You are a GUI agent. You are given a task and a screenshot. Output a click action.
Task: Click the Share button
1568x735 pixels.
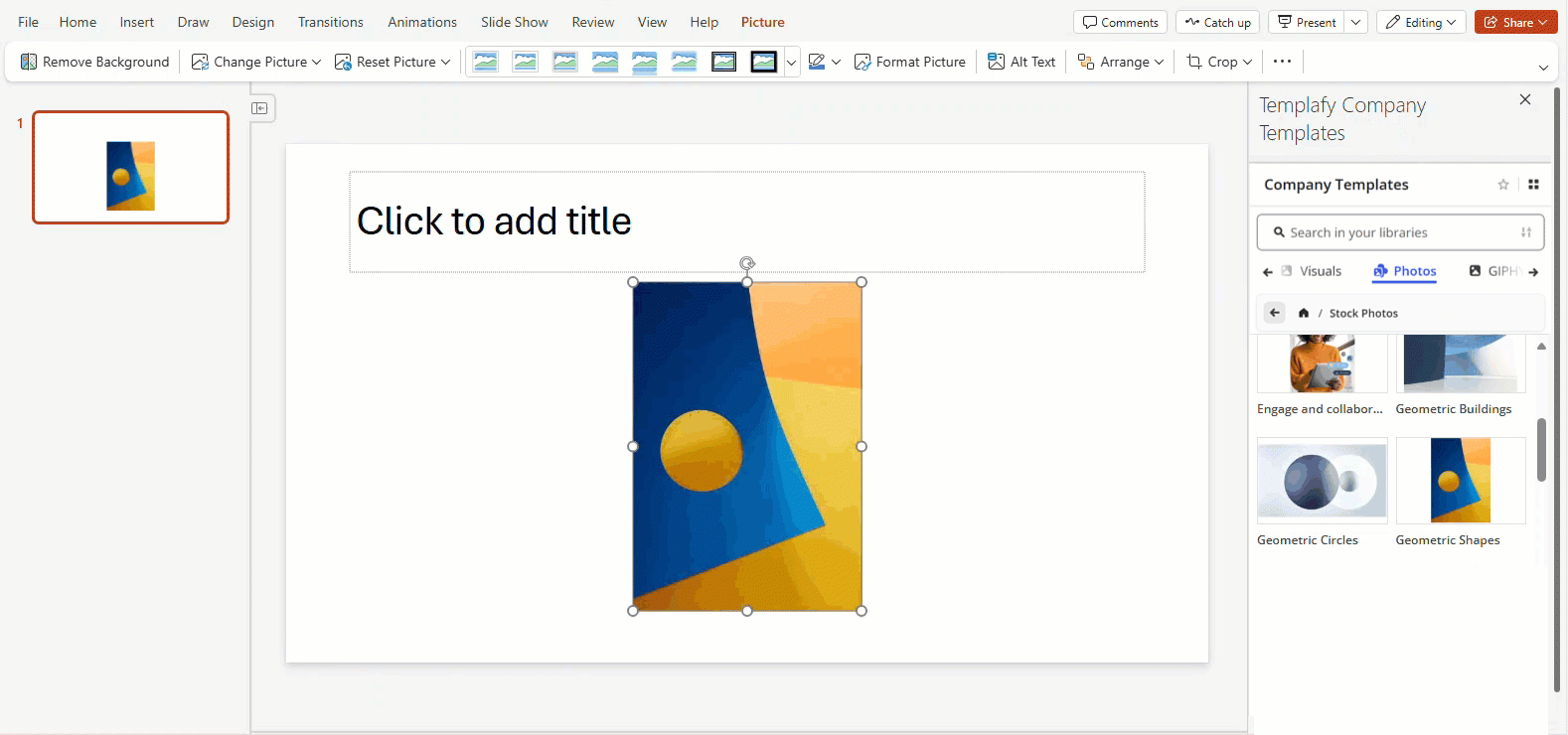[1516, 22]
